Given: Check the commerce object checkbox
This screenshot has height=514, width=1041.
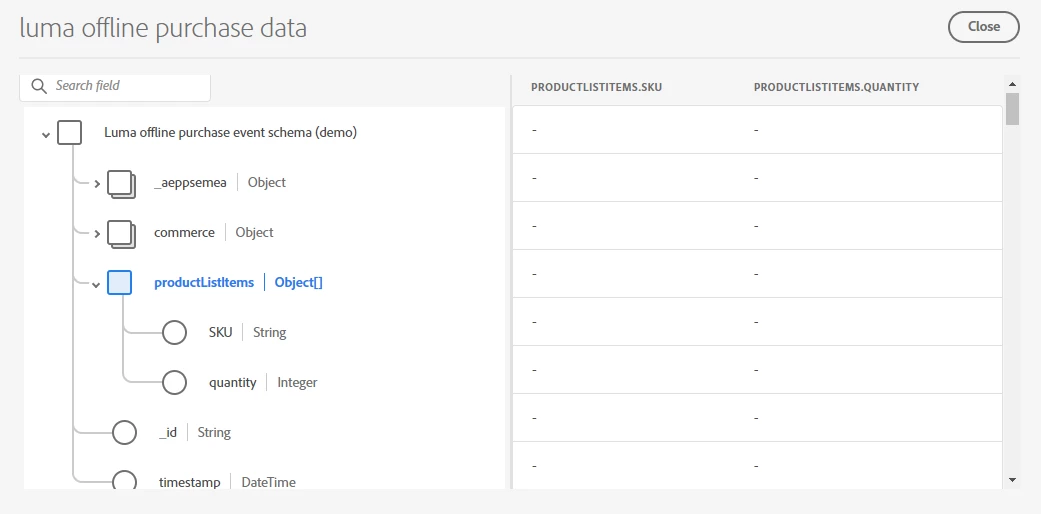Looking at the screenshot, I should click(120, 233).
